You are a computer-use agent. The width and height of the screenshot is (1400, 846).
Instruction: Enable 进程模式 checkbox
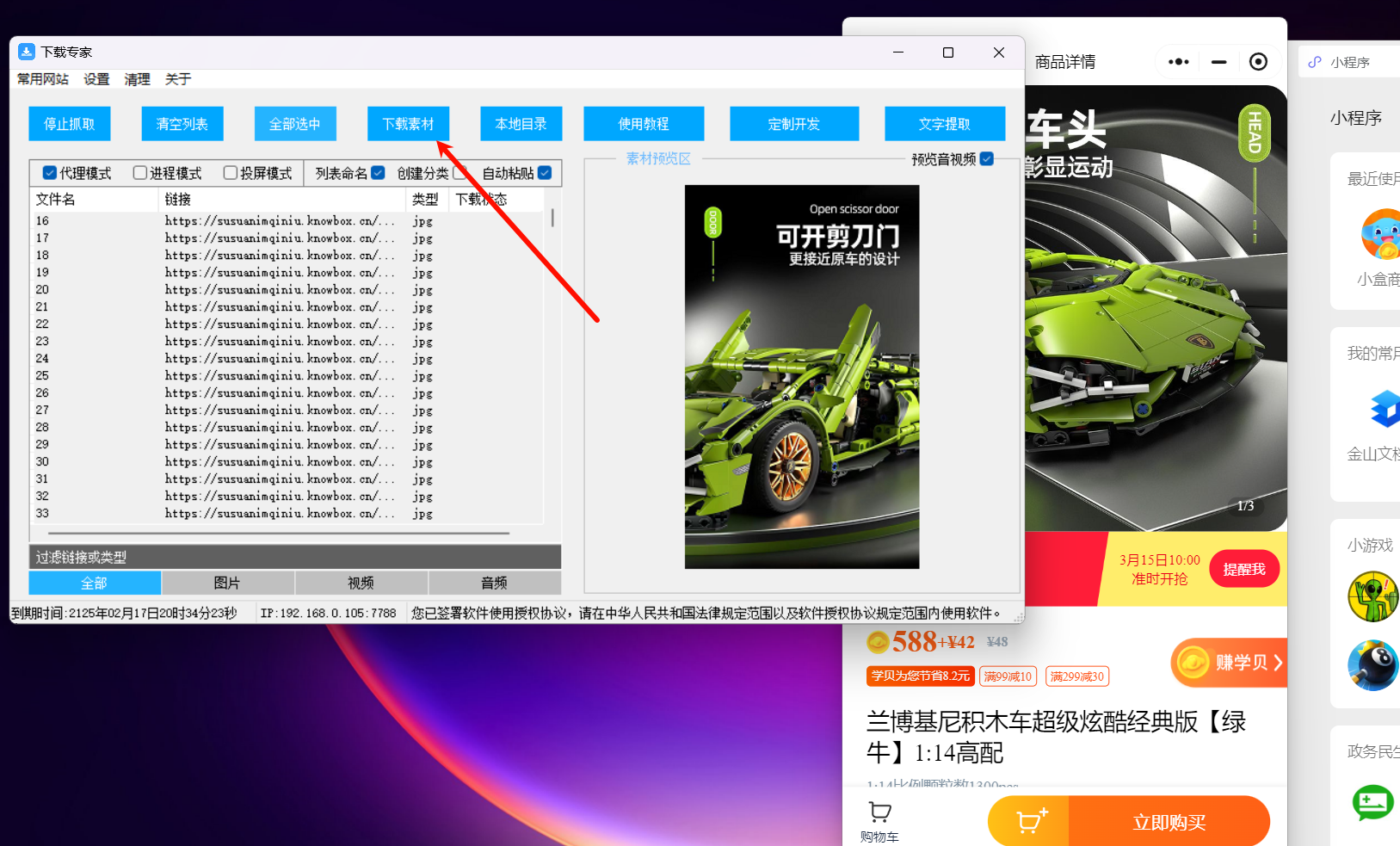pos(140,173)
